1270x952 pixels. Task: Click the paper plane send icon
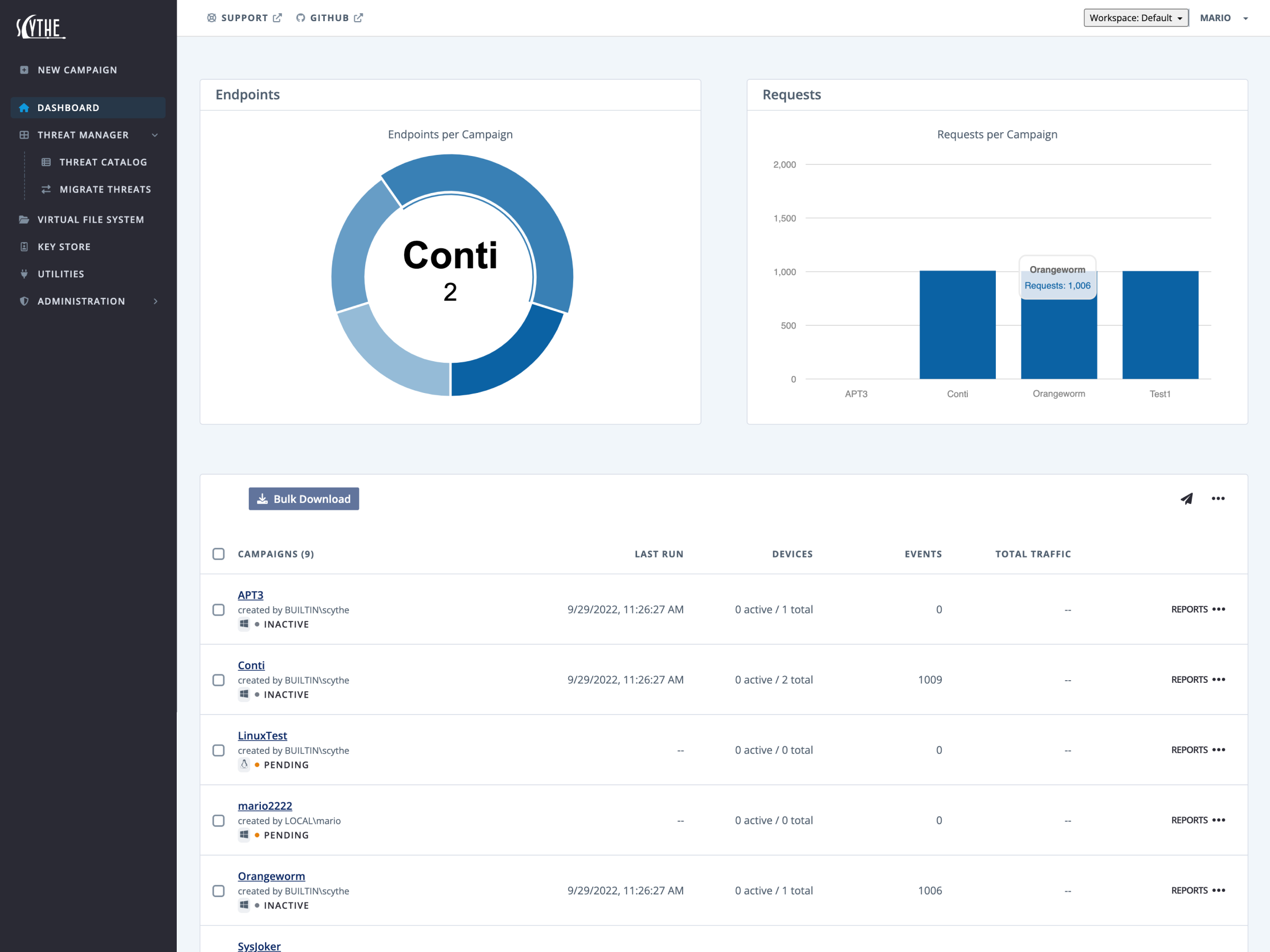click(x=1186, y=499)
